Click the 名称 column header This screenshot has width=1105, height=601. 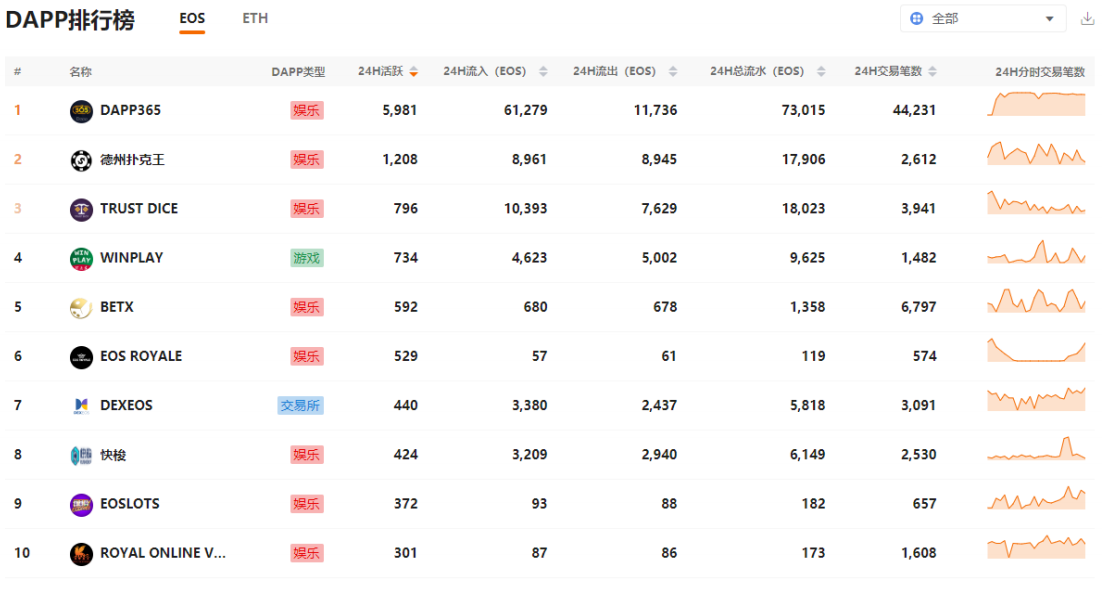[80, 72]
